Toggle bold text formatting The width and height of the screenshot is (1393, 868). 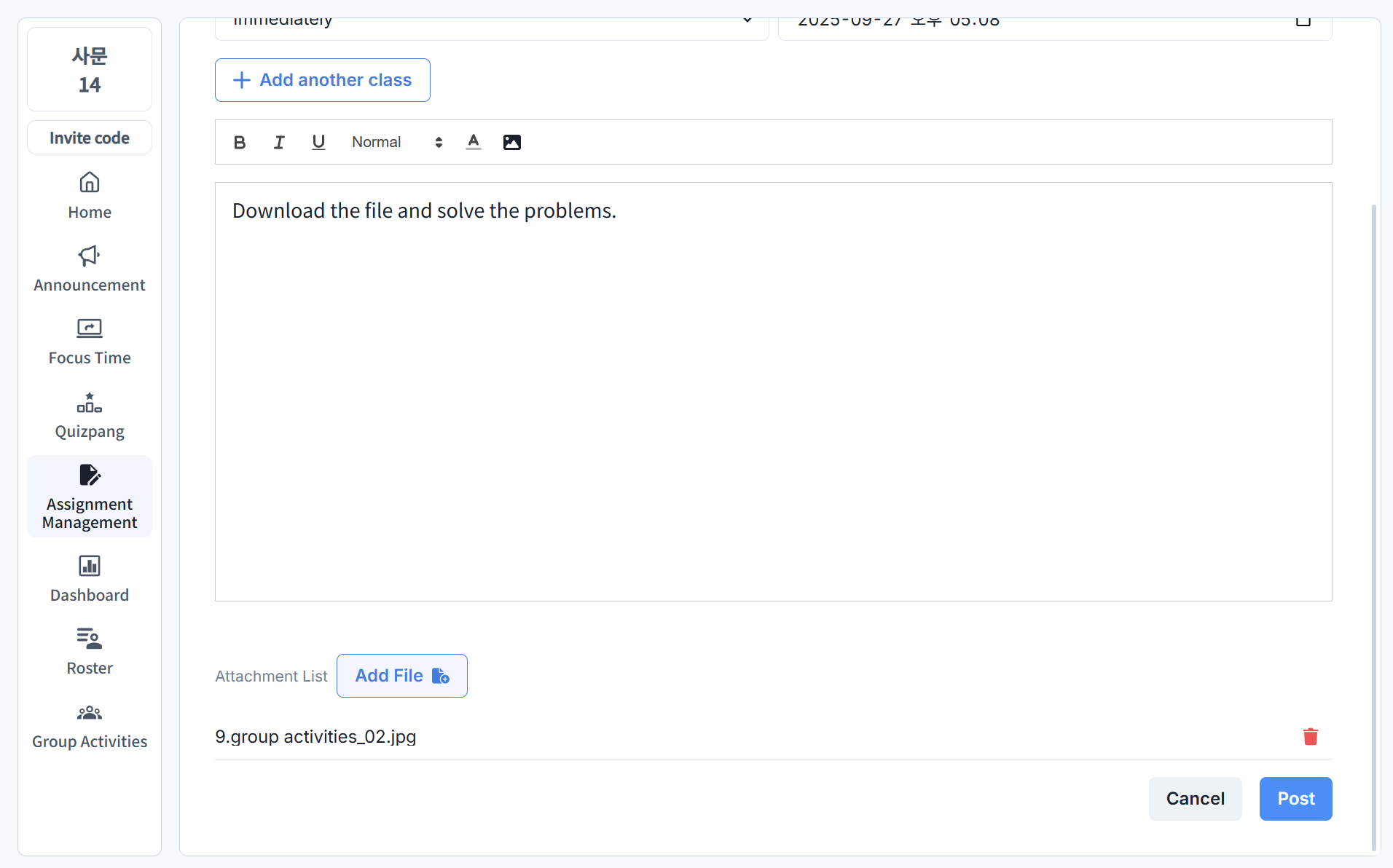coord(240,142)
